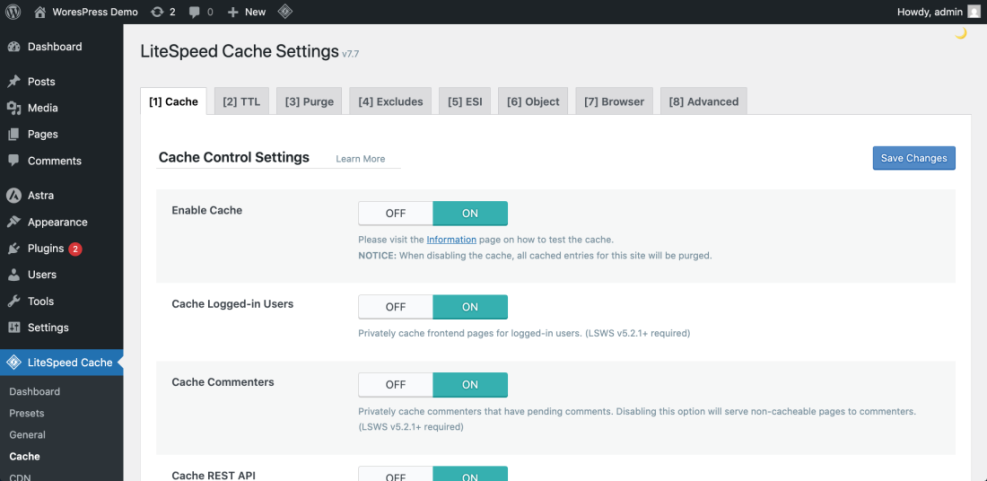Viewport: 987px width, 481px height.
Task: Click Howdy, admin account text
Action: click(x=930, y=11)
